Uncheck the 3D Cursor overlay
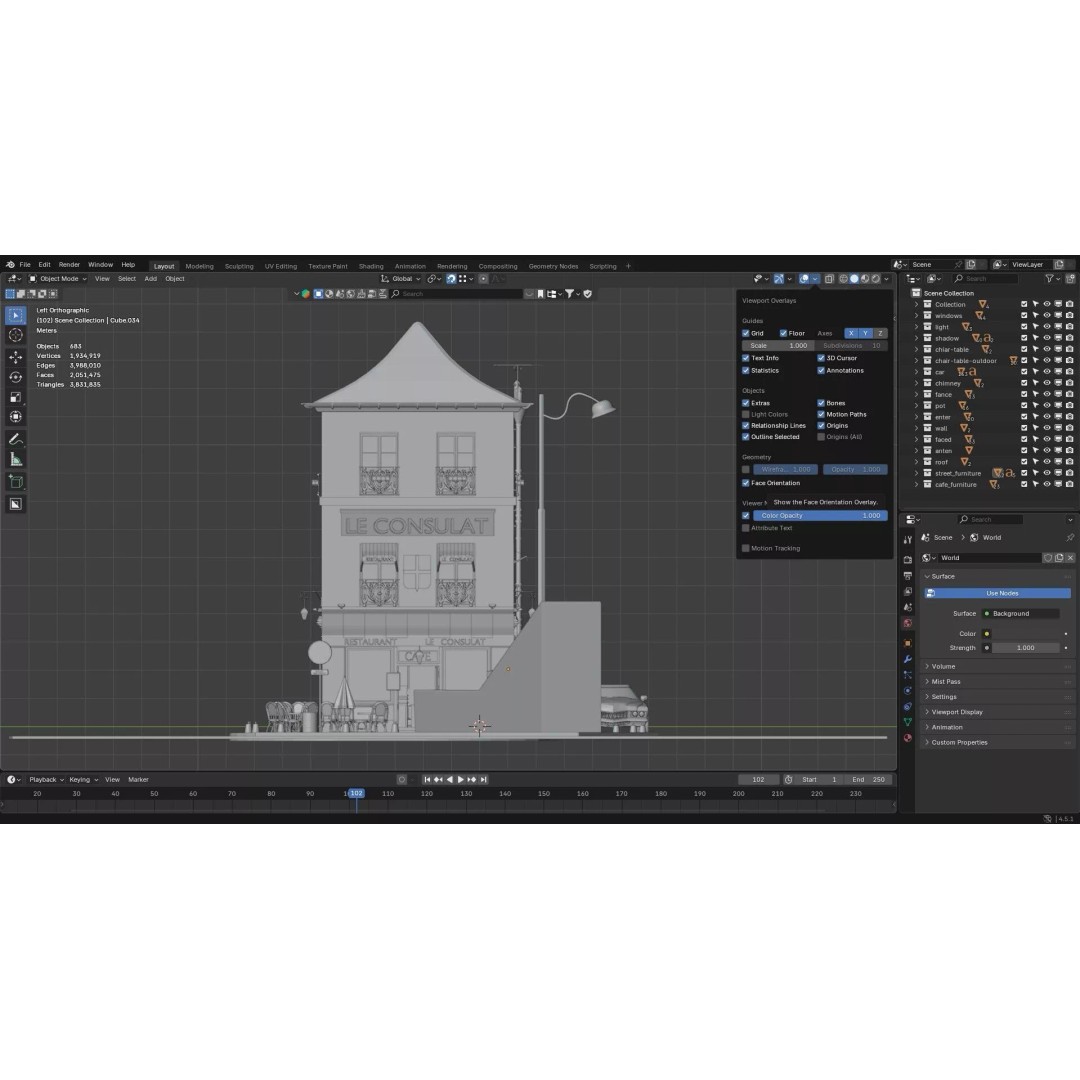This screenshot has height=1080, width=1080. coord(821,358)
